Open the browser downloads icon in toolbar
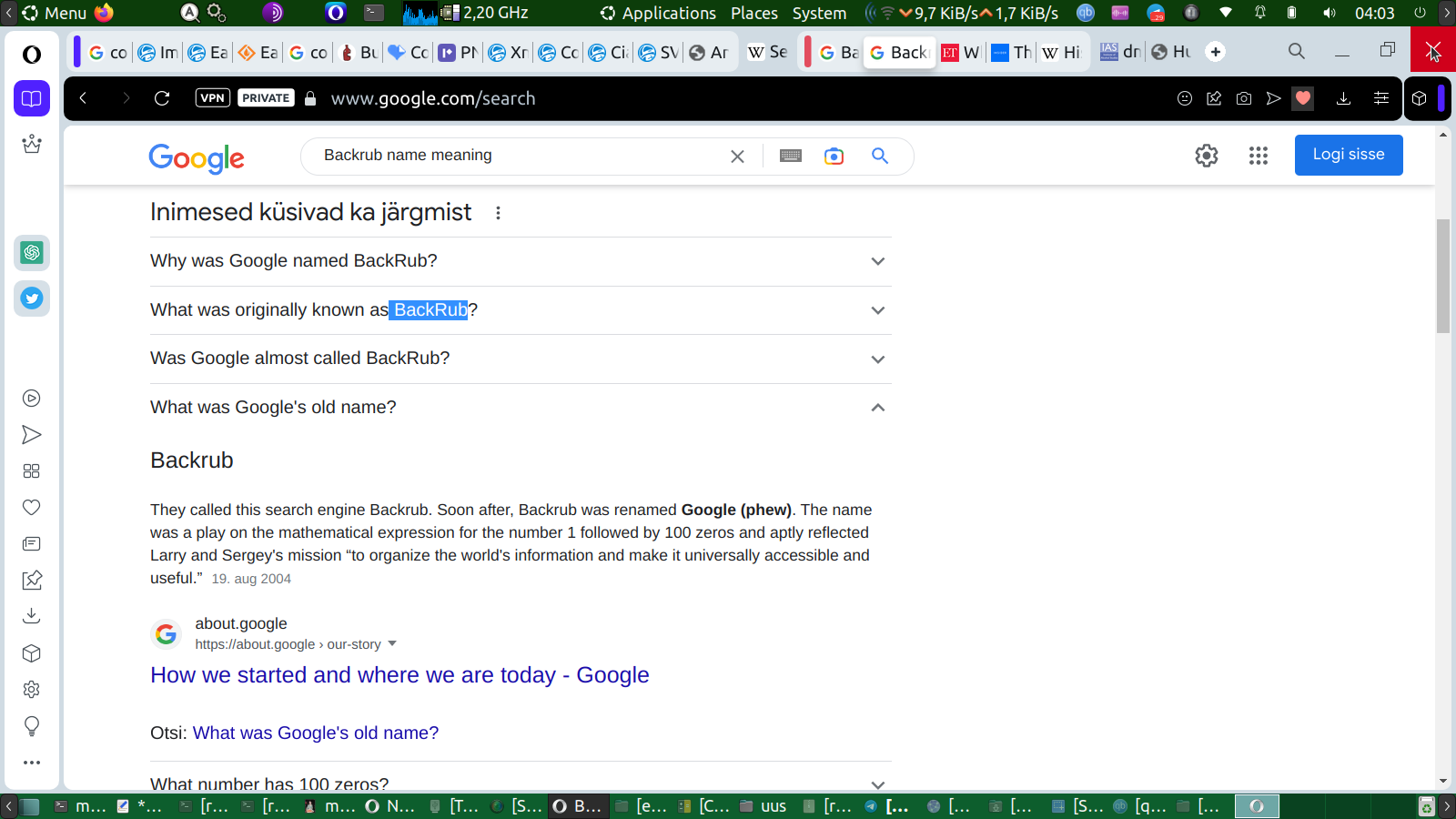This screenshot has width=1456, height=819. click(1343, 98)
